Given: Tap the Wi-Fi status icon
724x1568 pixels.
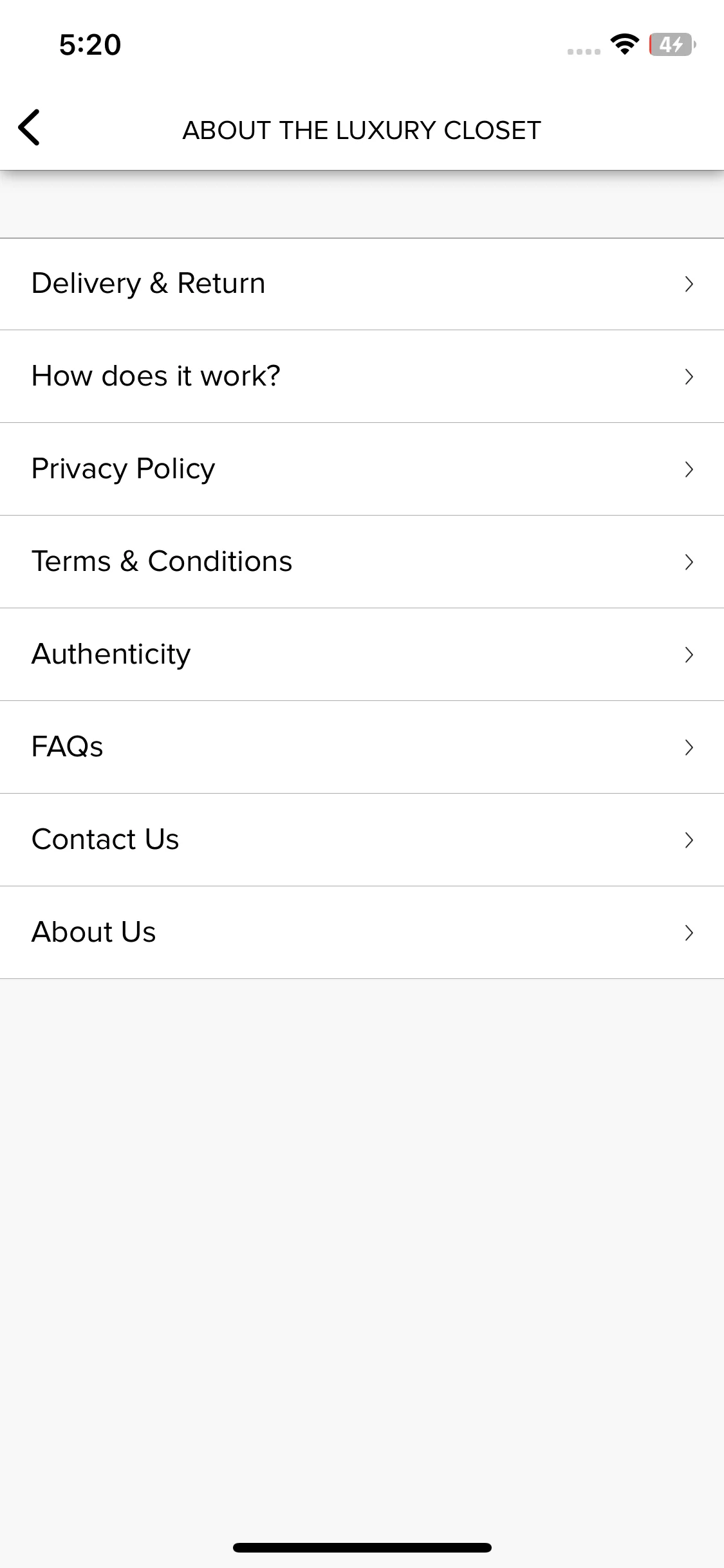Looking at the screenshot, I should click(624, 44).
